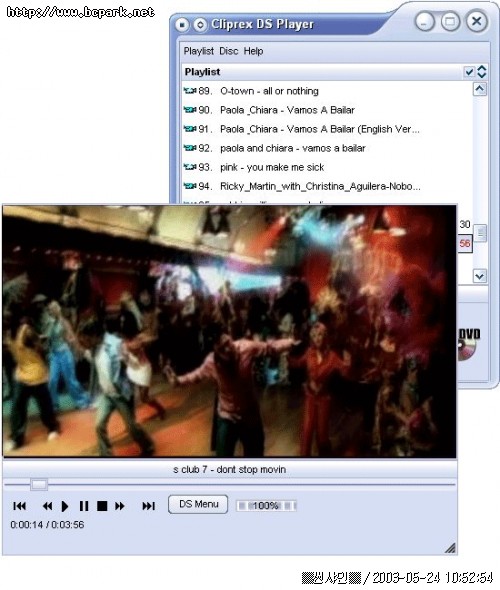The width and height of the screenshot is (500, 590).
Task: Open the Help menu
Action: click(x=253, y=51)
